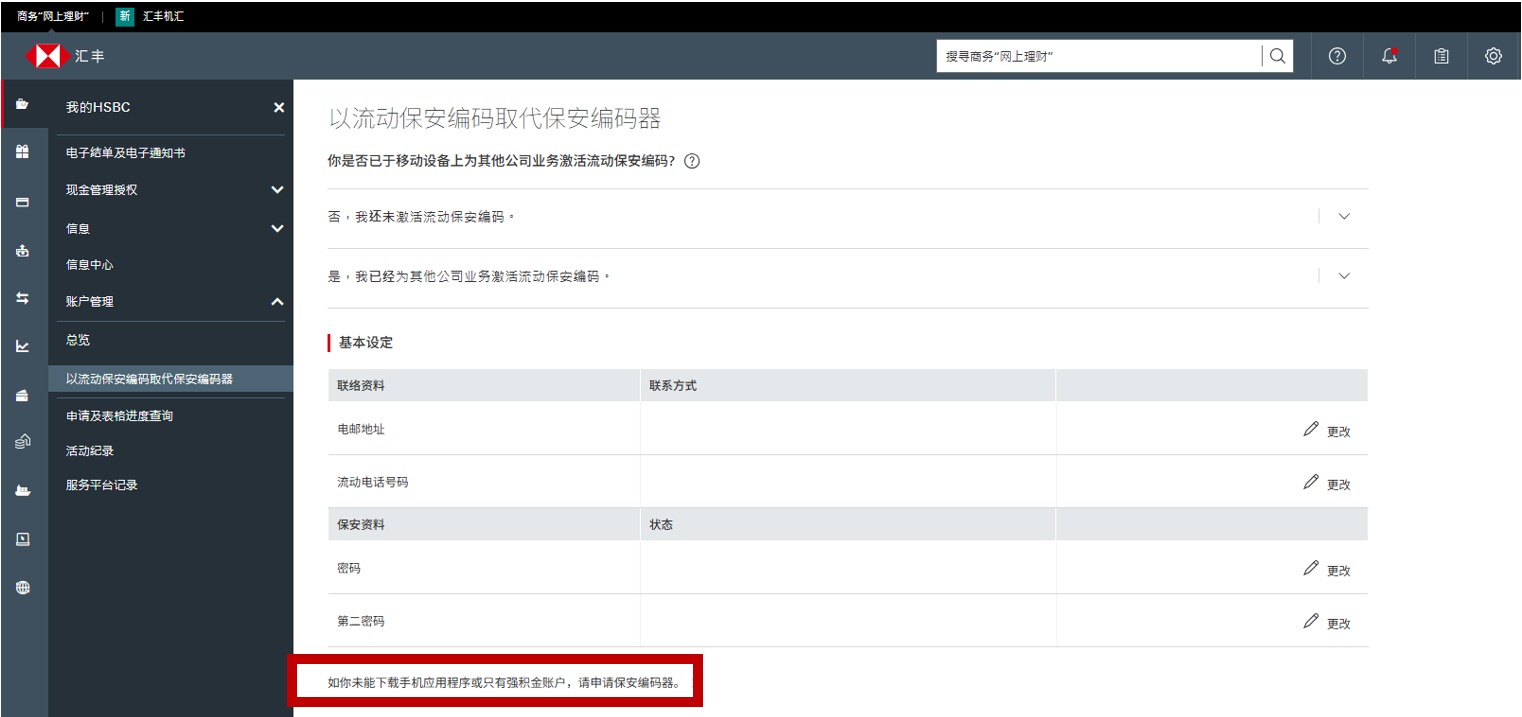Switch to the 商务"网上理财" top tab
This screenshot has height=717, width=1522.
[53, 17]
